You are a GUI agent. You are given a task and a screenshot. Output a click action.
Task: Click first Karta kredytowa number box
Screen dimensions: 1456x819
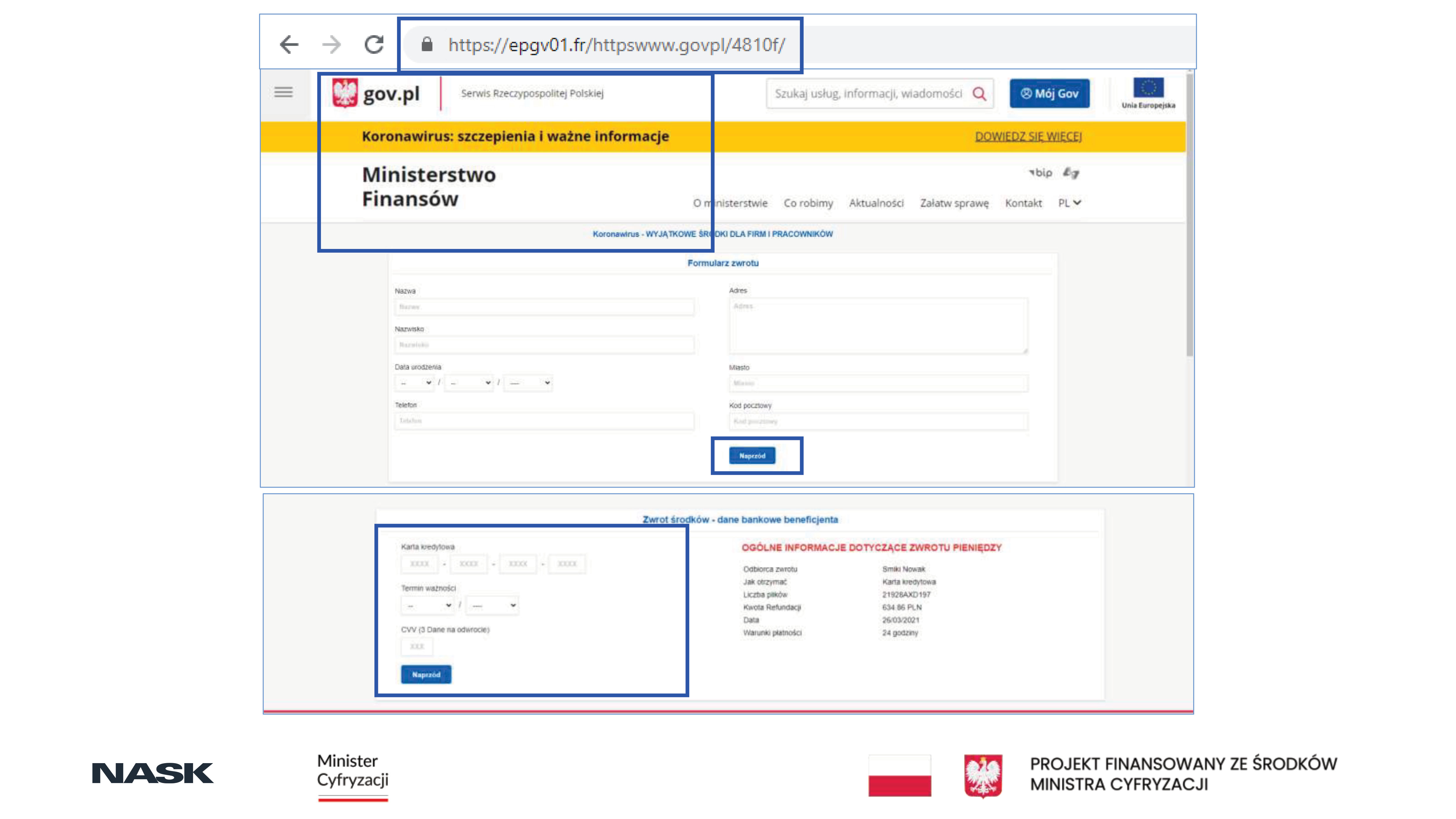click(420, 564)
